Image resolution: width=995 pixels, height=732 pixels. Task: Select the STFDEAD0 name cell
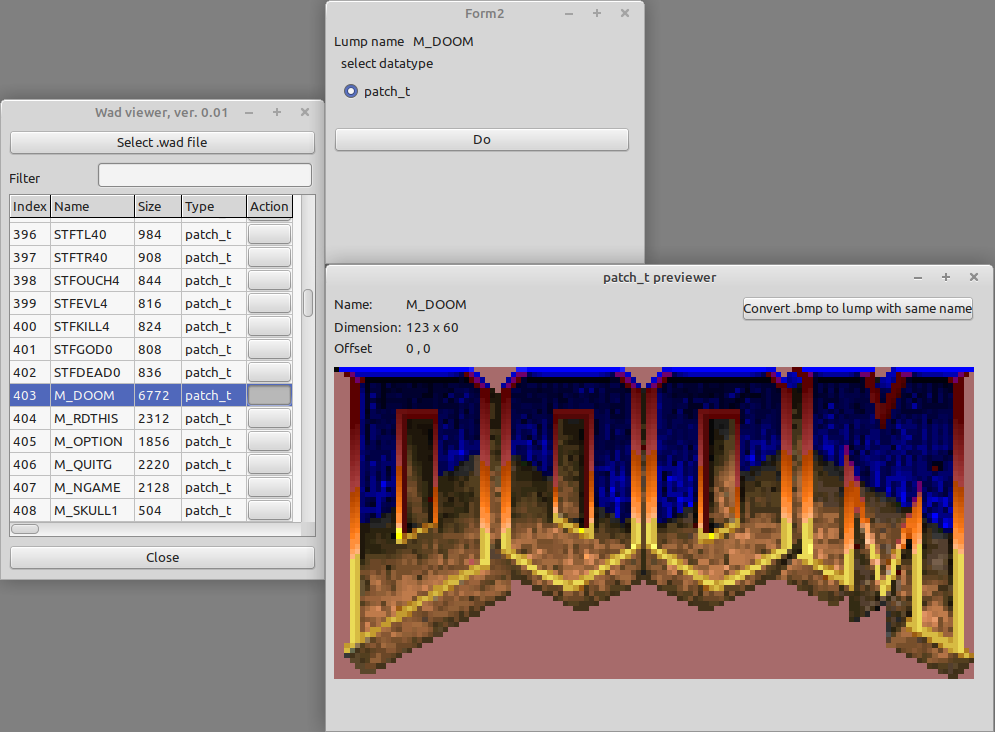[x=93, y=372]
